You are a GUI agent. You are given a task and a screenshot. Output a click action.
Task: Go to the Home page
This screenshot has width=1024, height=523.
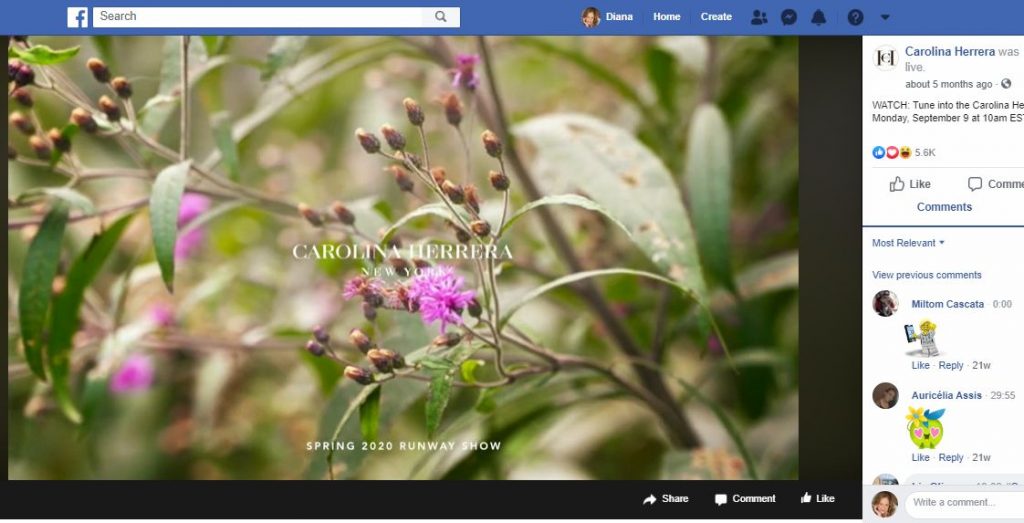click(x=667, y=17)
